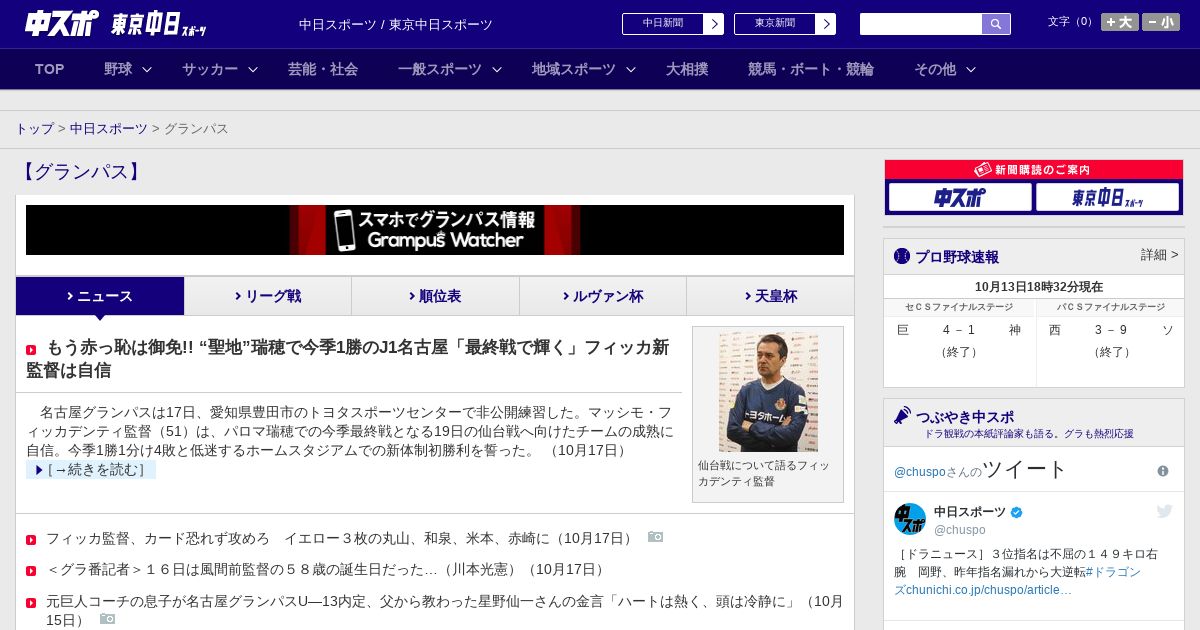Click the フィッカデンティ監督 photo thumbnail
This screenshot has height=630, width=1200.
[x=768, y=392]
